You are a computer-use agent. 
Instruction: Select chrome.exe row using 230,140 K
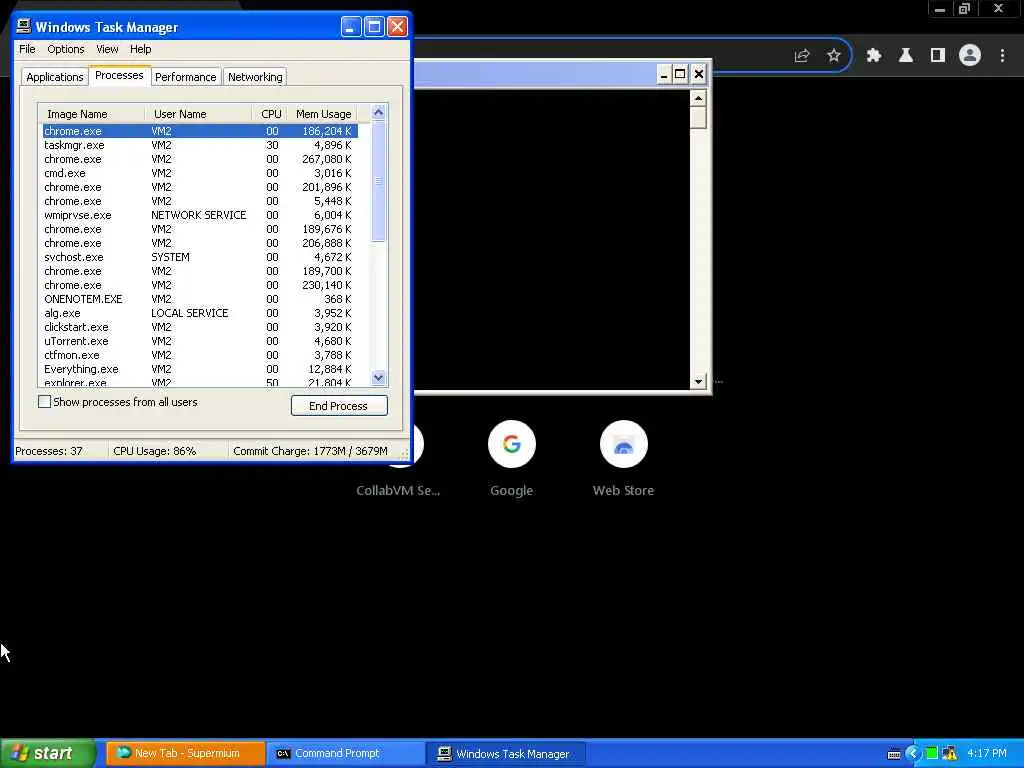199,285
